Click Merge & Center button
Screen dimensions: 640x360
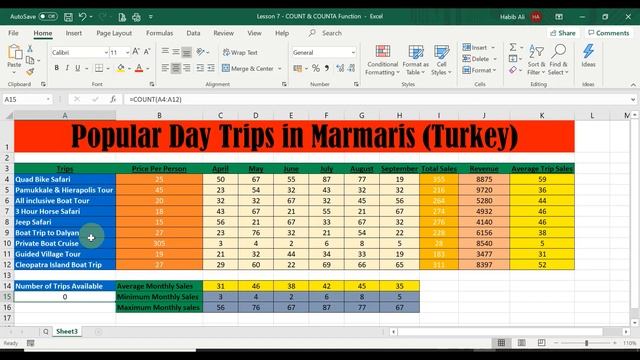[x=248, y=69]
